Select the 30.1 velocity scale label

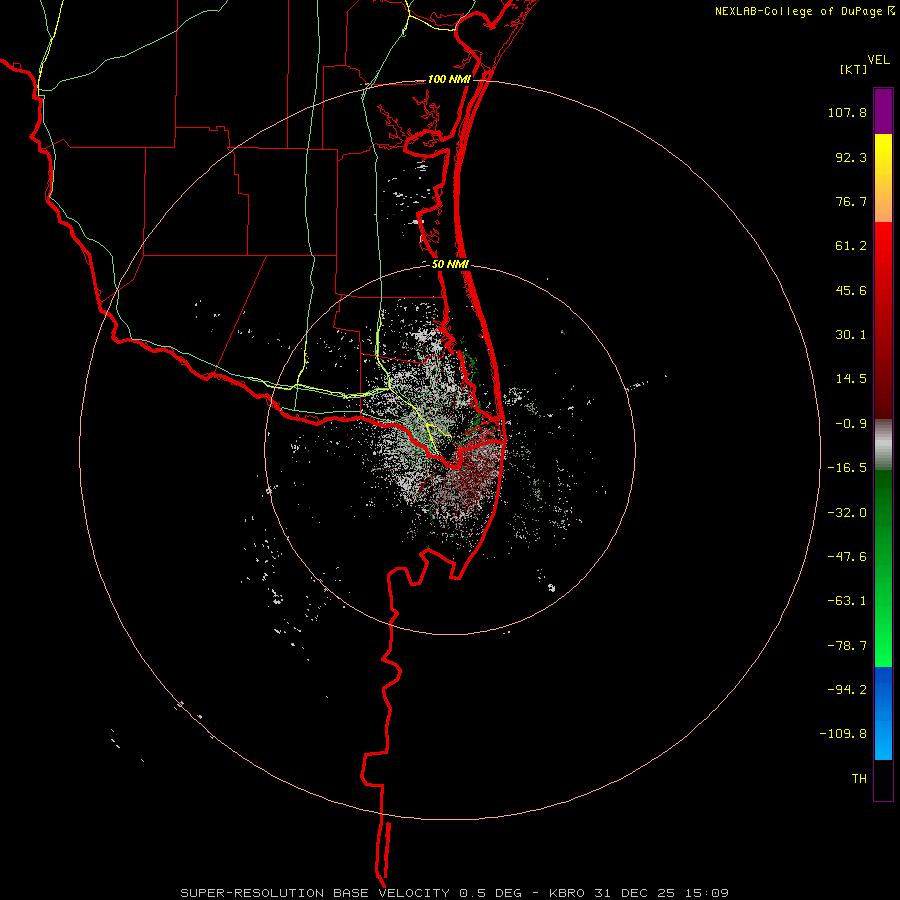(851, 335)
